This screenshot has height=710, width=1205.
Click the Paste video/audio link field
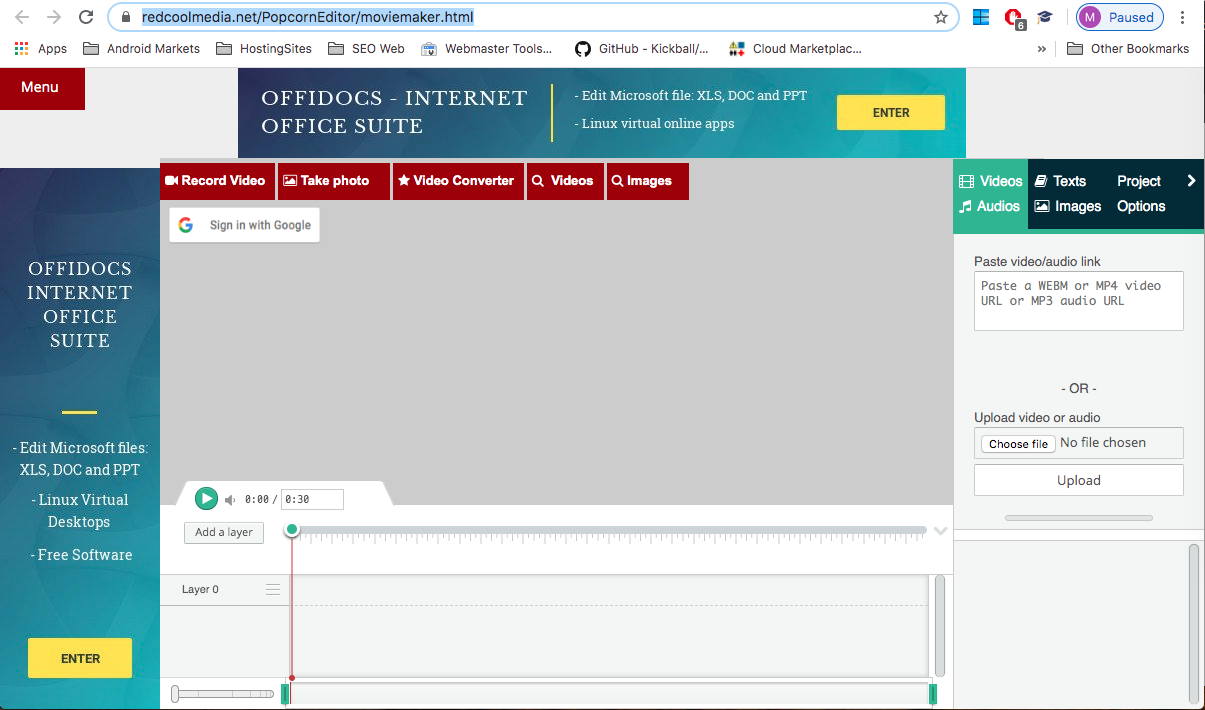pyautogui.click(x=1078, y=300)
